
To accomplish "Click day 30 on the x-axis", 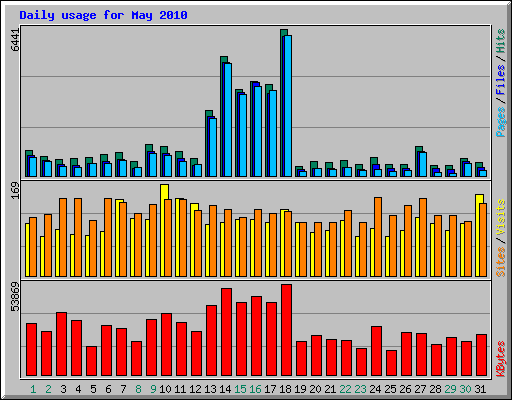I will (465, 389).
